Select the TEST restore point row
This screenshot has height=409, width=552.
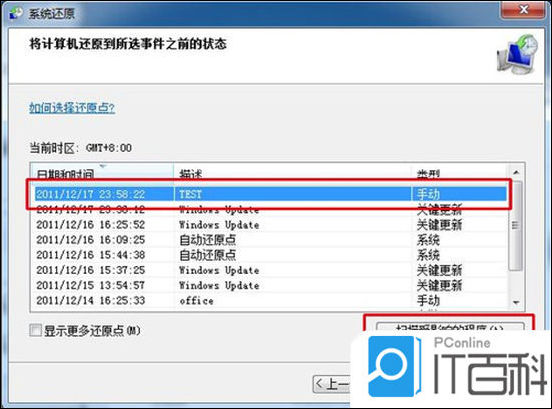point(270,194)
